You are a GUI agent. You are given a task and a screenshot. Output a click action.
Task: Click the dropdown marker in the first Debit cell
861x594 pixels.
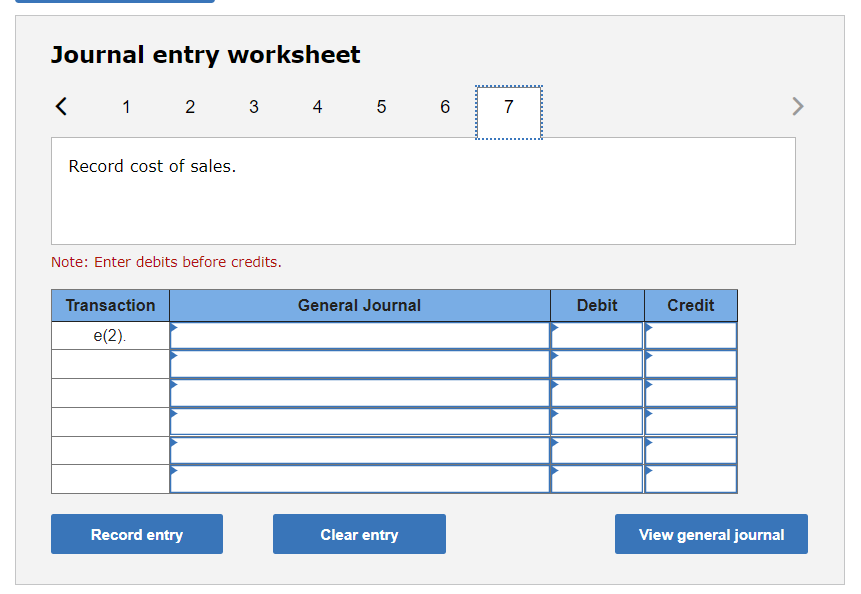pyautogui.click(x=554, y=331)
